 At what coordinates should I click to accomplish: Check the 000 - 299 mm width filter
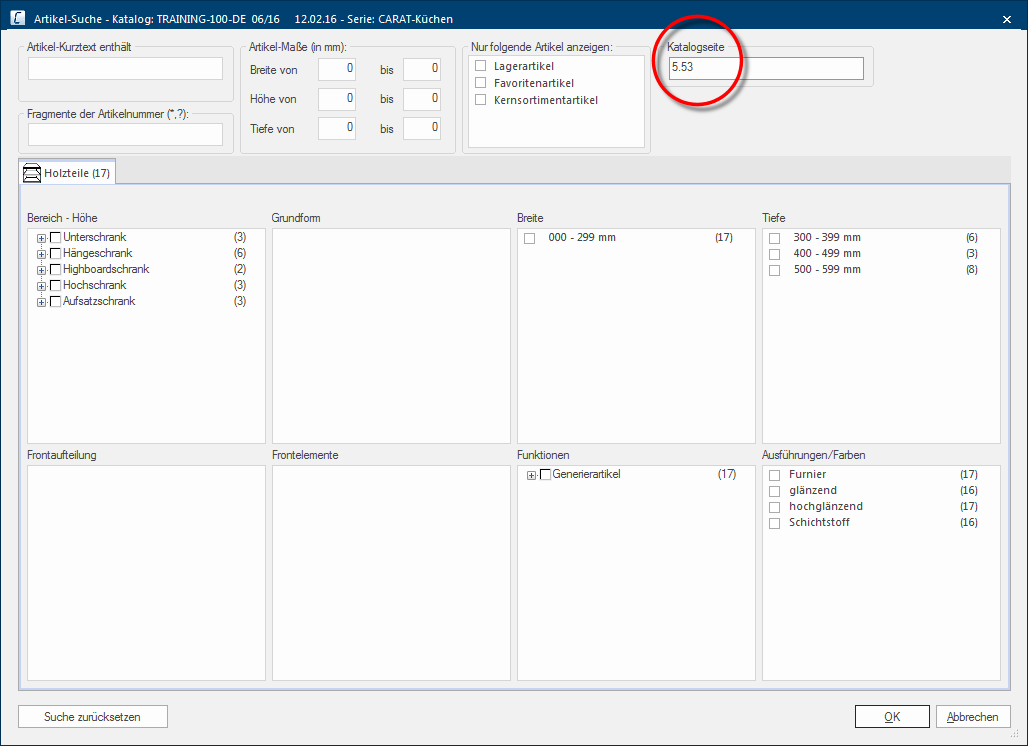click(530, 238)
